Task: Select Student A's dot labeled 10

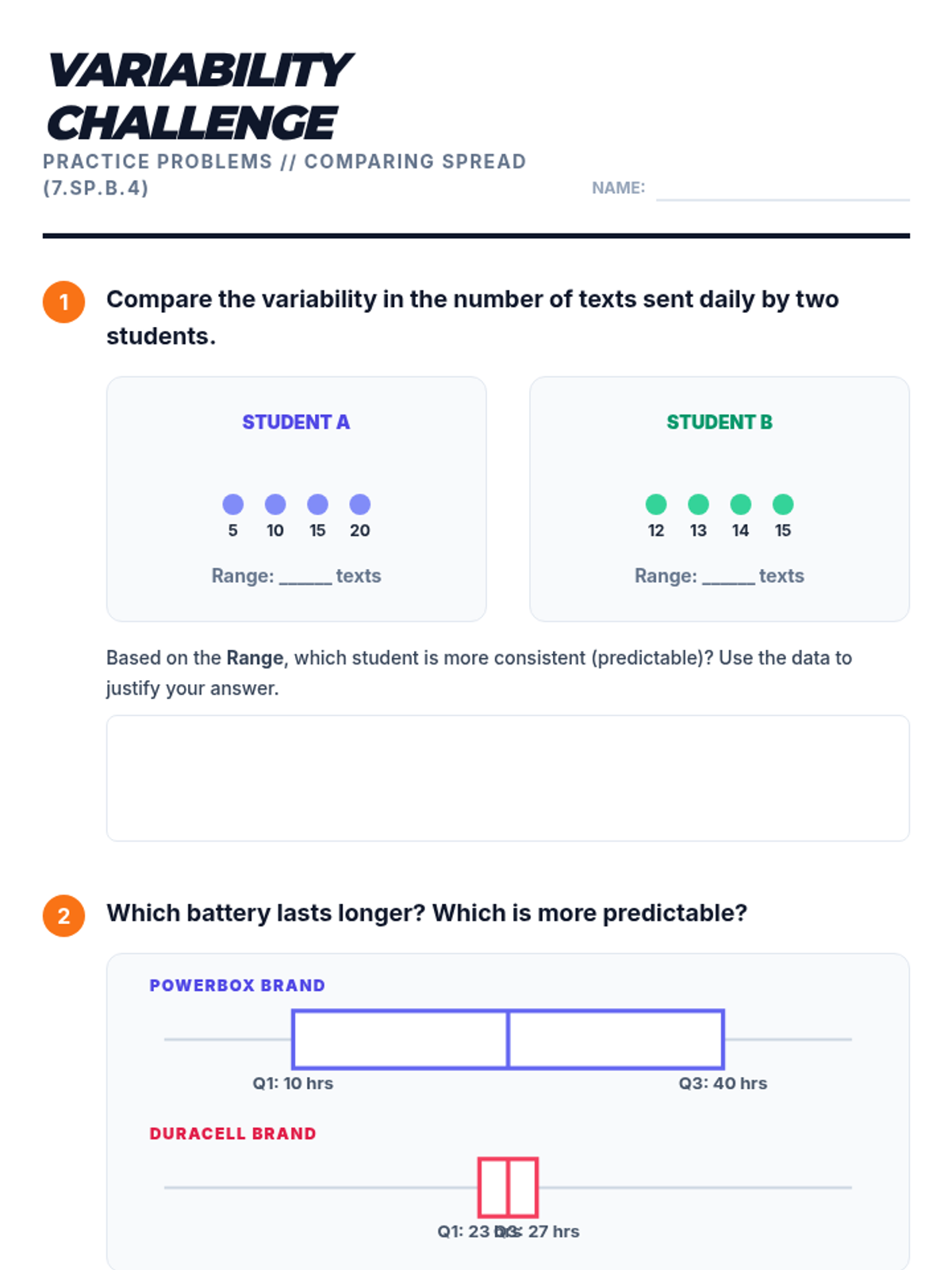Action: tap(275, 504)
